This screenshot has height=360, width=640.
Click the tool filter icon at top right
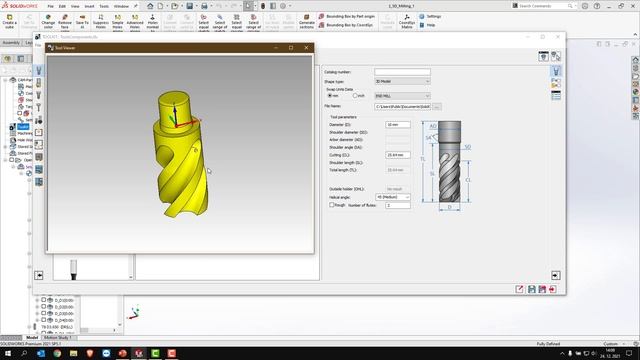pos(543,56)
